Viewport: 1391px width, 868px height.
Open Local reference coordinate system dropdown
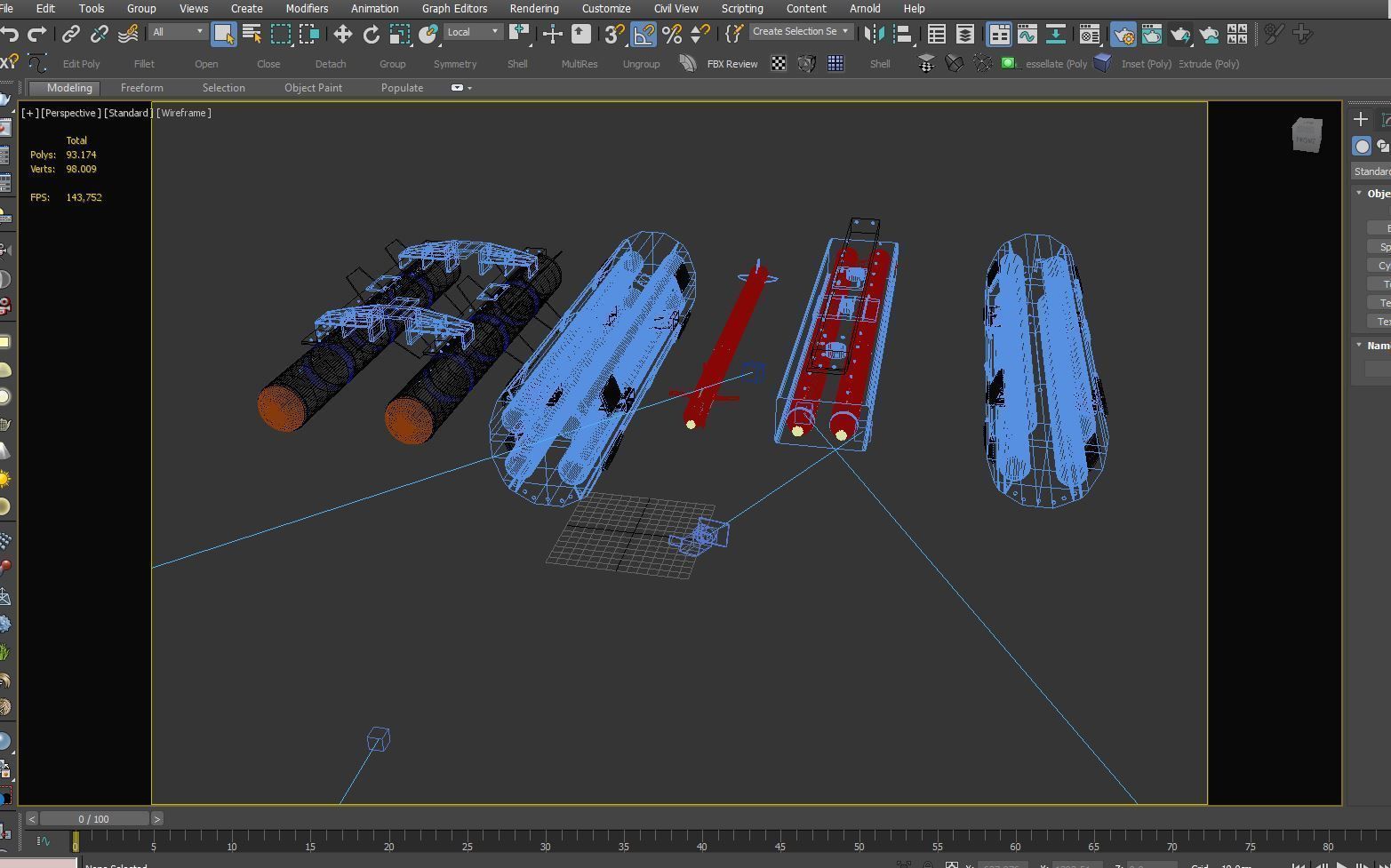474,32
